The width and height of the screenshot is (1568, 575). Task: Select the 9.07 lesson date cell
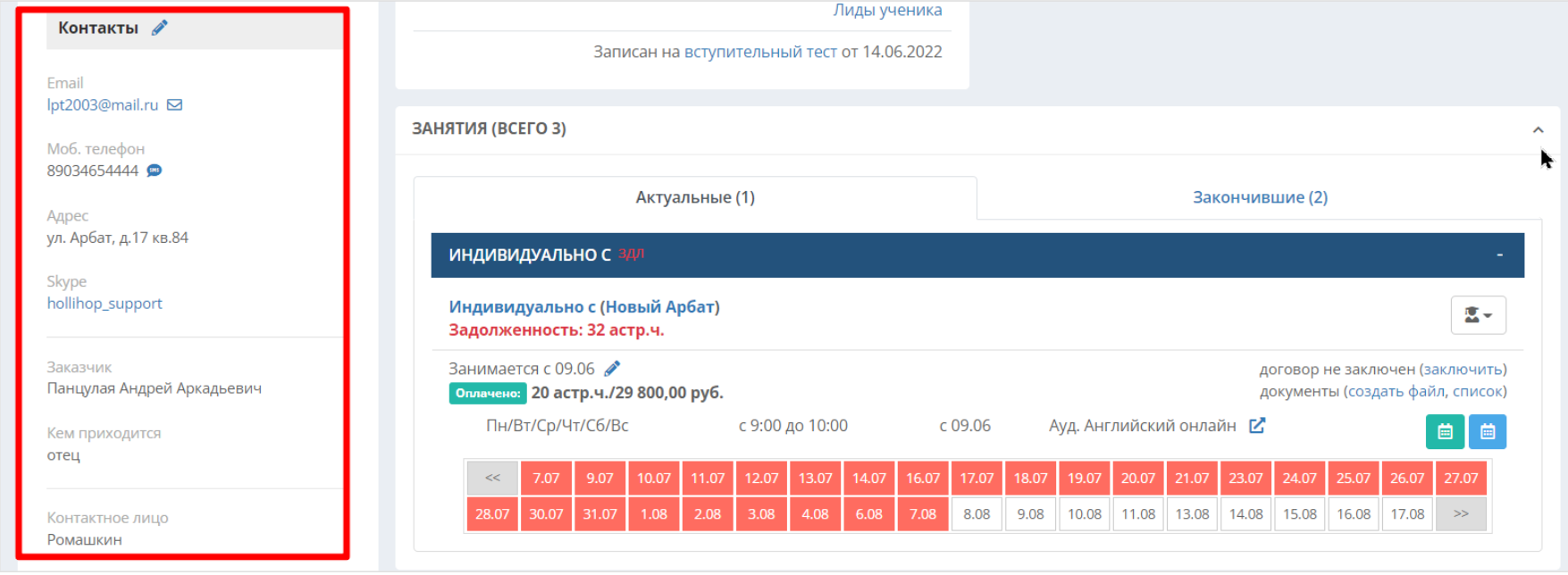pyautogui.click(x=600, y=478)
